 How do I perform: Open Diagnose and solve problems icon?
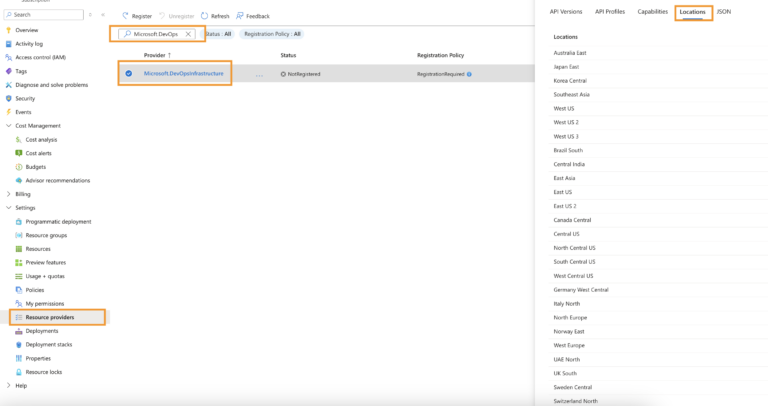(x=8, y=85)
